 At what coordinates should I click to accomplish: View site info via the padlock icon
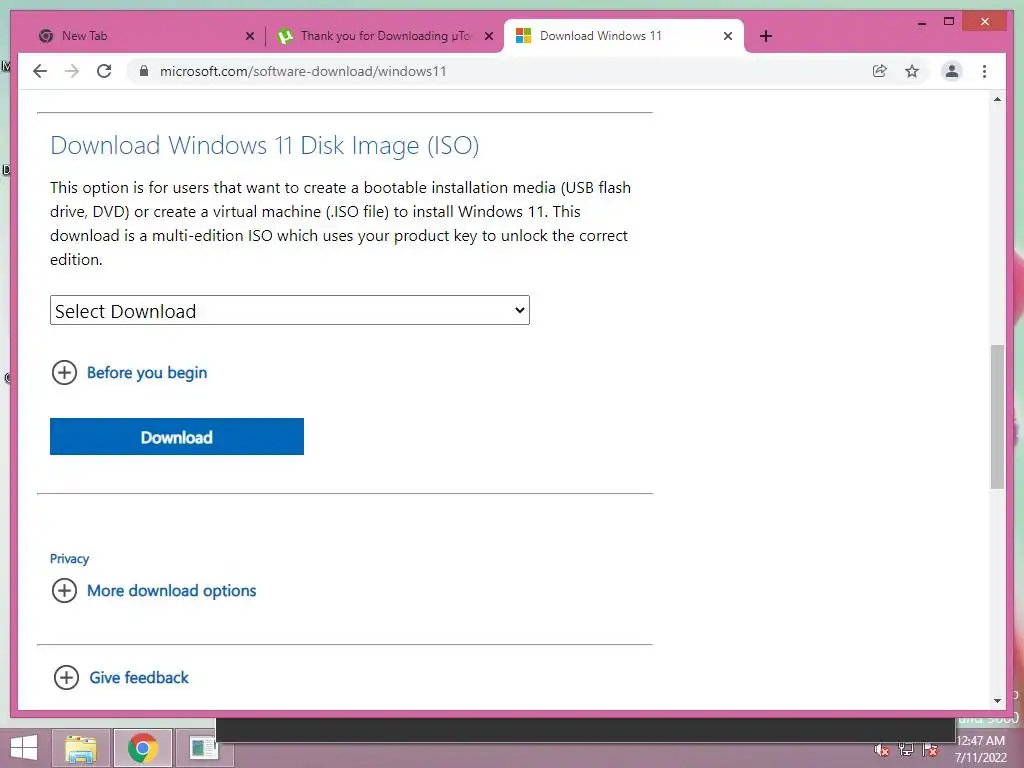point(144,71)
